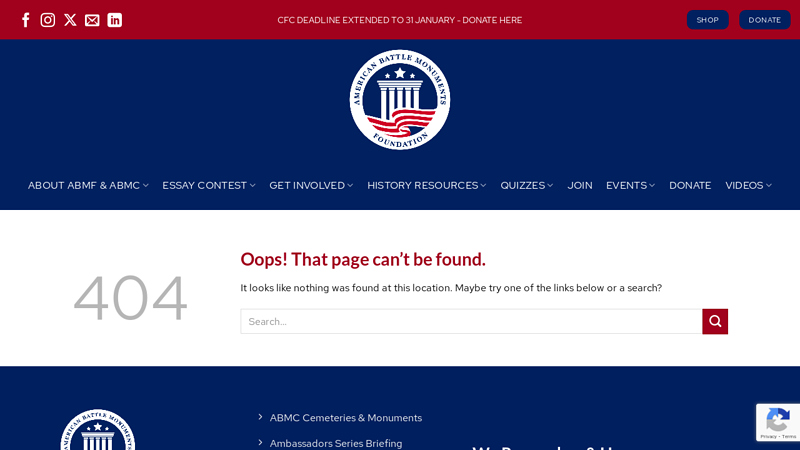Click into the Search input field
This screenshot has height=450, width=800.
click(471, 321)
